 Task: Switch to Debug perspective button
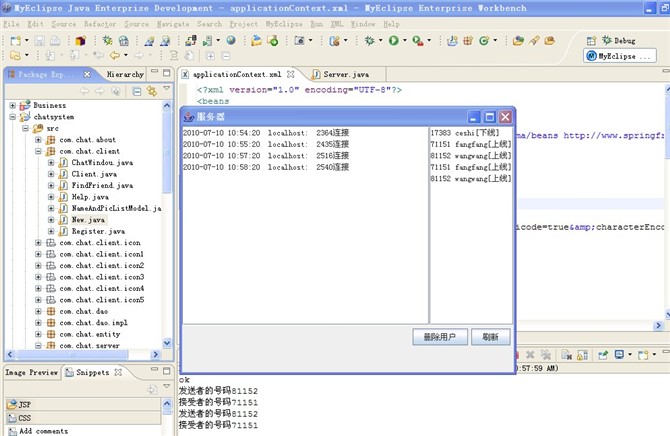tap(618, 41)
